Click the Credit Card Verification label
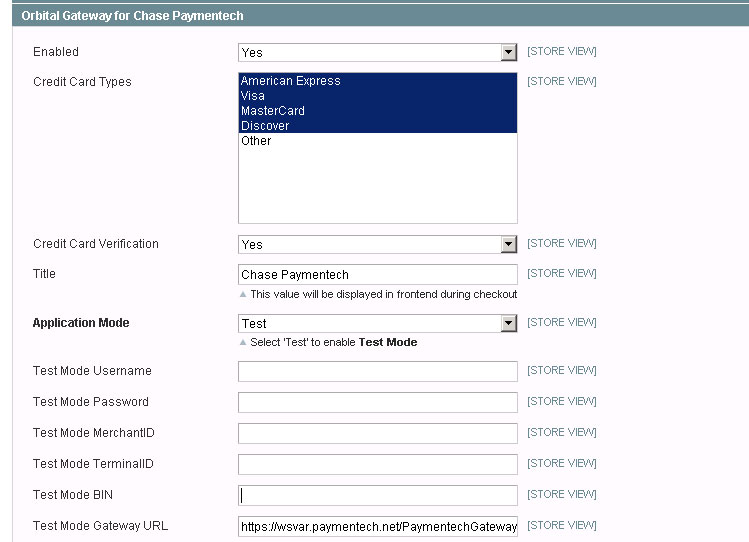The width and height of the screenshot is (749, 542). pyautogui.click(x=96, y=244)
